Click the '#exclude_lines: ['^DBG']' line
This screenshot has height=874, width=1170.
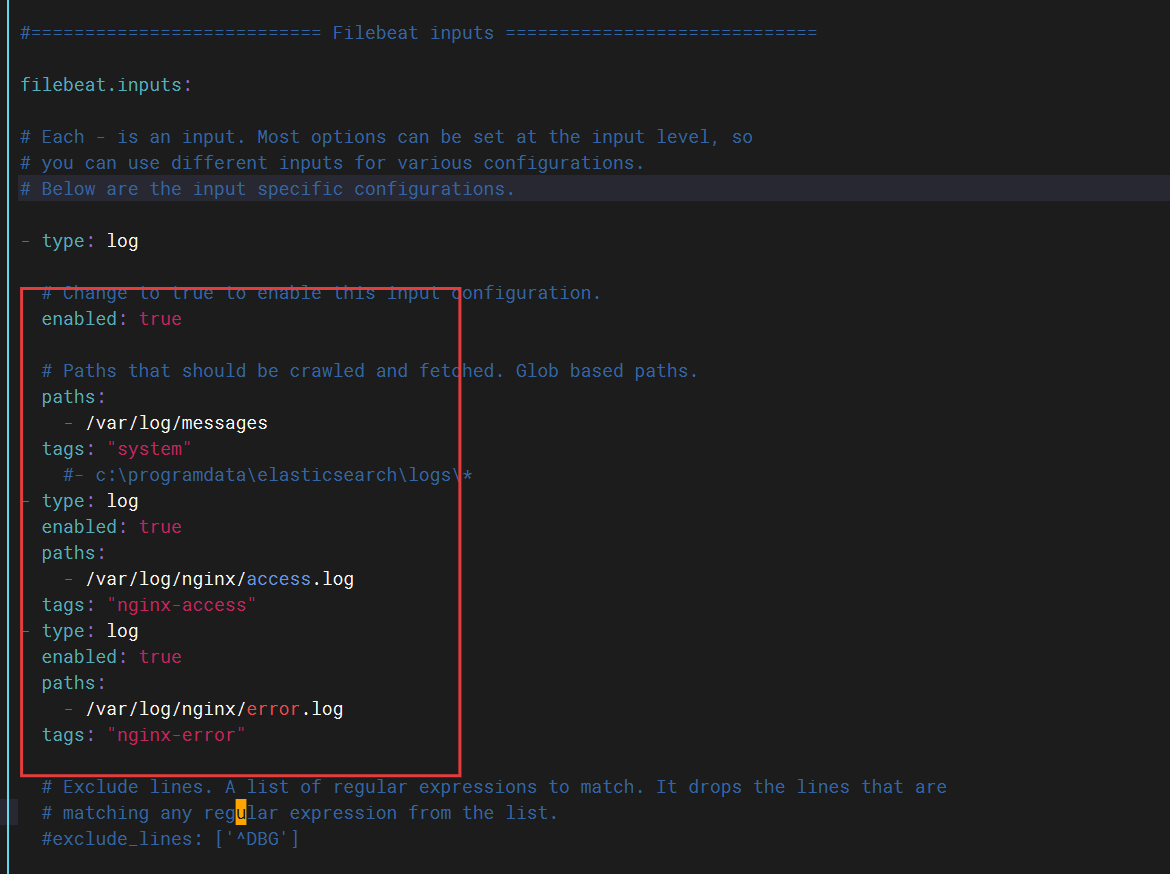tap(170, 839)
